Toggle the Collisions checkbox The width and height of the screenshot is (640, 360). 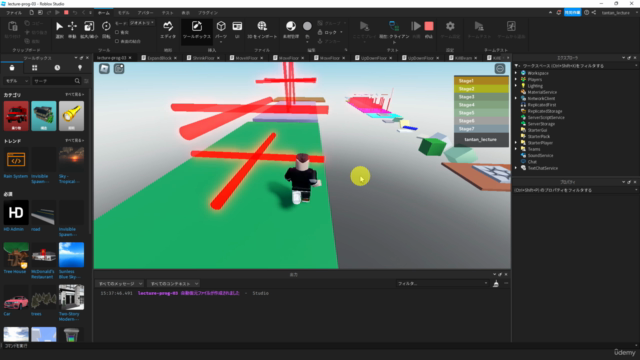(117, 32)
